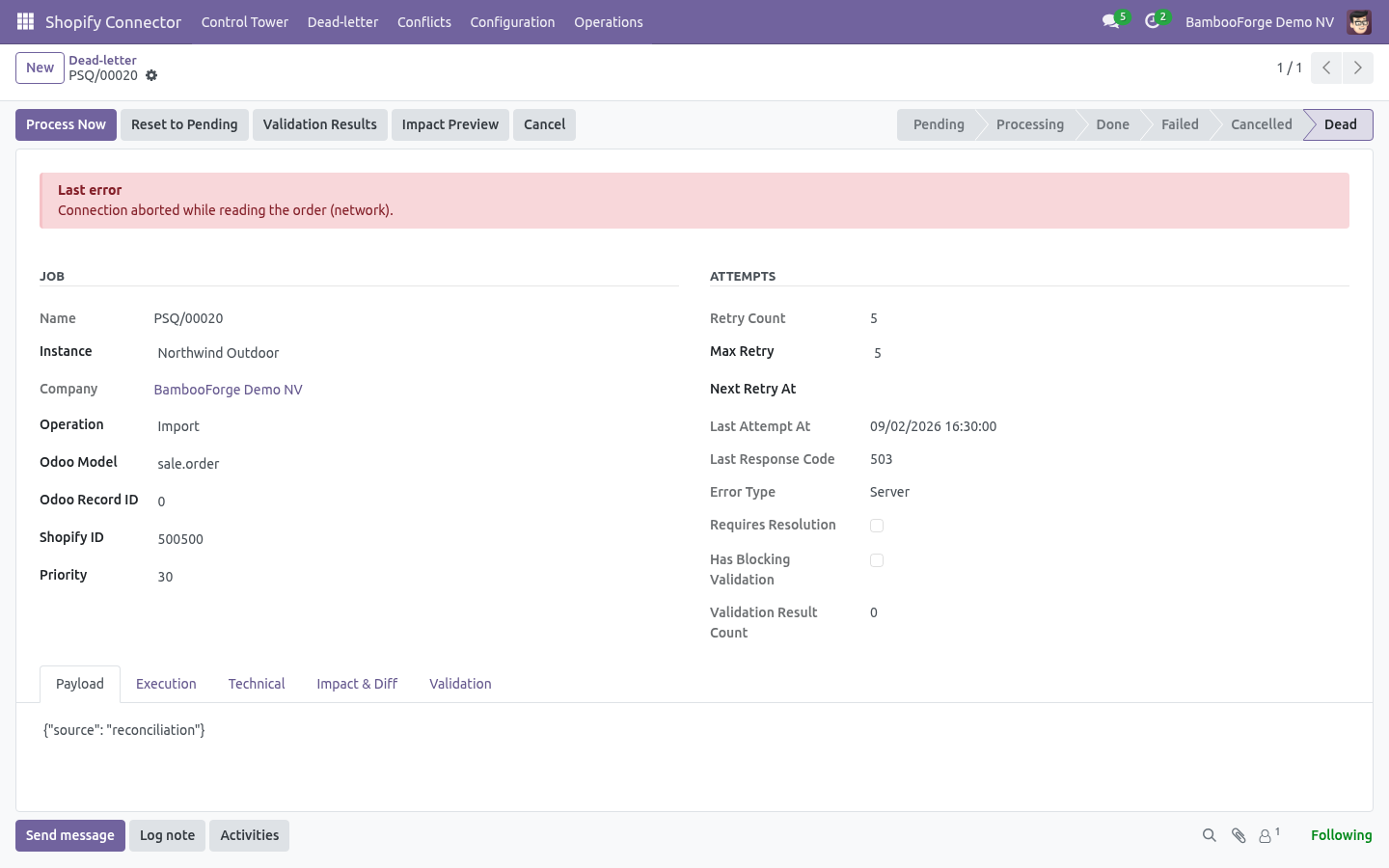The height and width of the screenshot is (868, 1389).
Task: Edit the Odoo Record ID field
Action: click(416, 502)
